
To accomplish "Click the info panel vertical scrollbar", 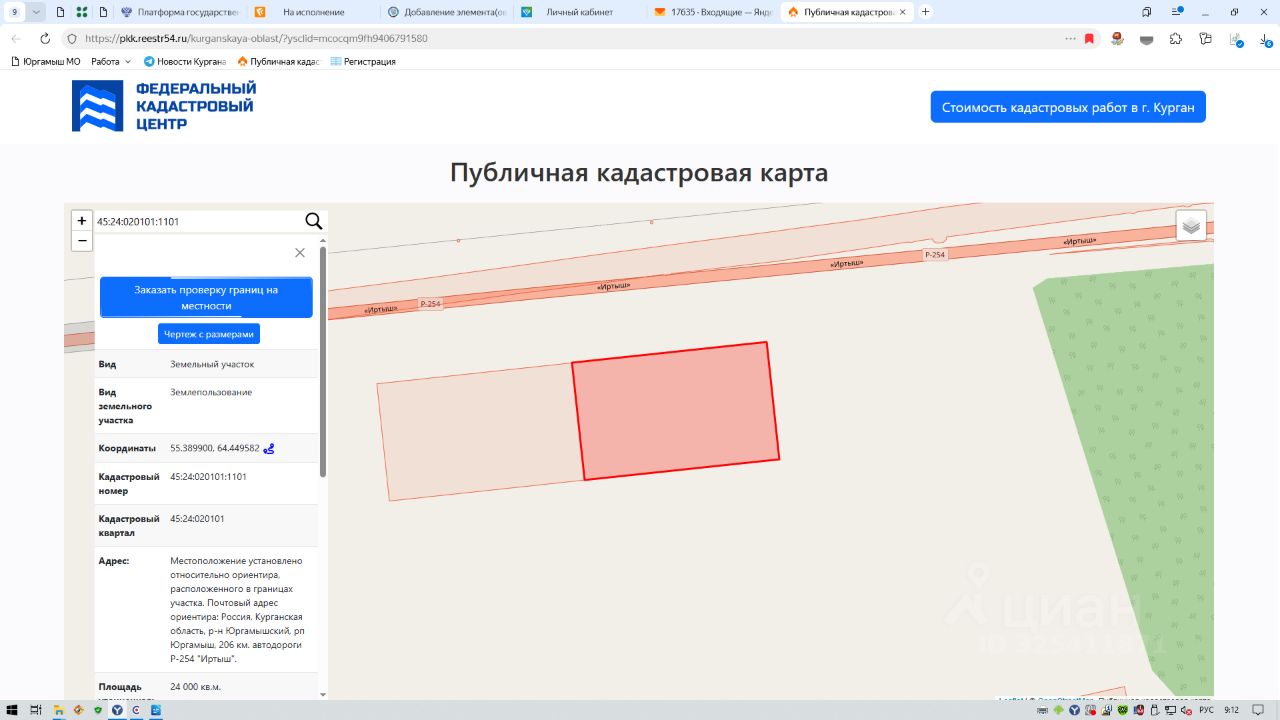I will click(322, 362).
